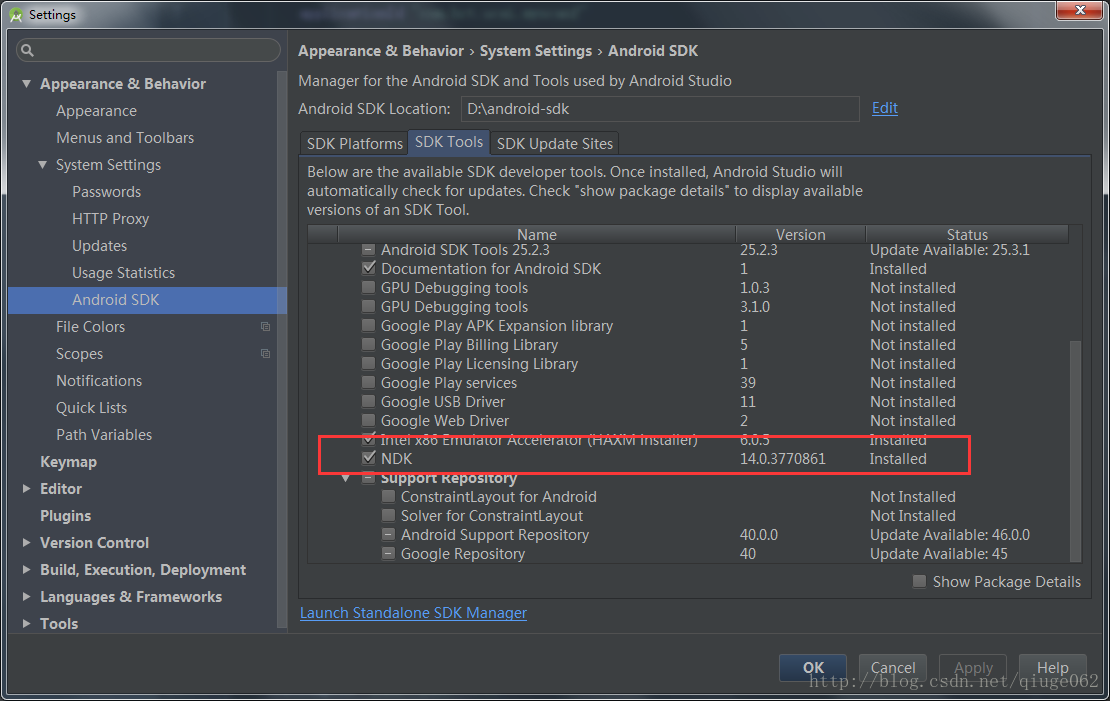The image size is (1110, 701).
Task: Sort by the Name column header
Action: point(537,234)
